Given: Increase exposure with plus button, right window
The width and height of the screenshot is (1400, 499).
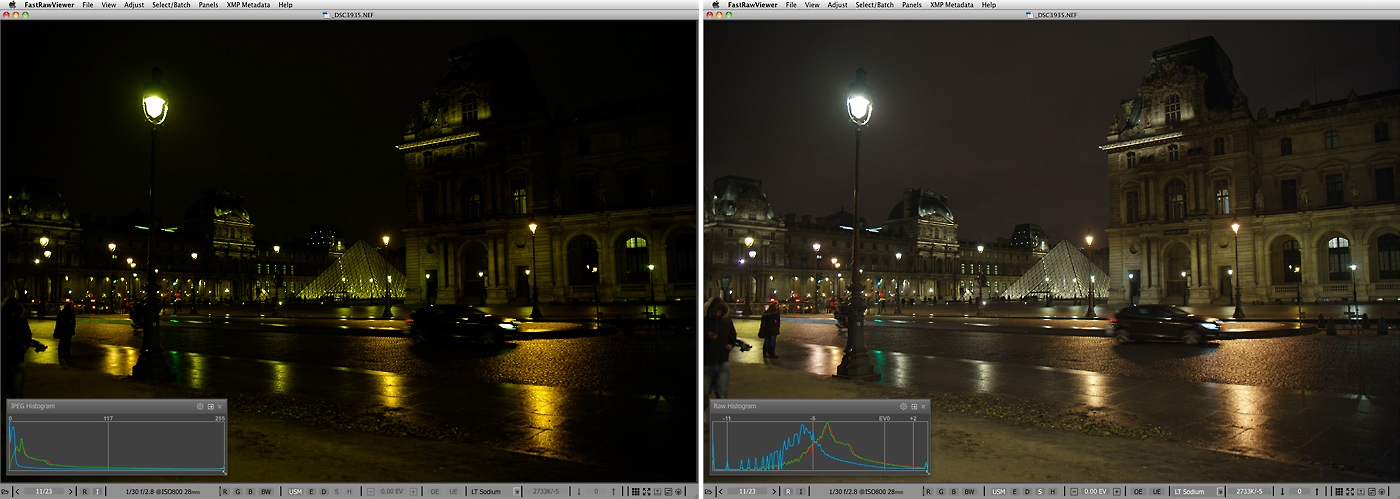Looking at the screenshot, I should tap(1114, 492).
